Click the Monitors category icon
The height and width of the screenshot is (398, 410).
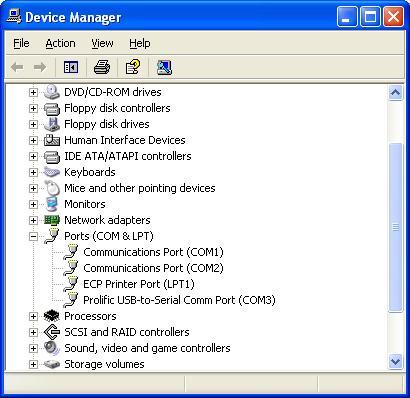[52, 204]
